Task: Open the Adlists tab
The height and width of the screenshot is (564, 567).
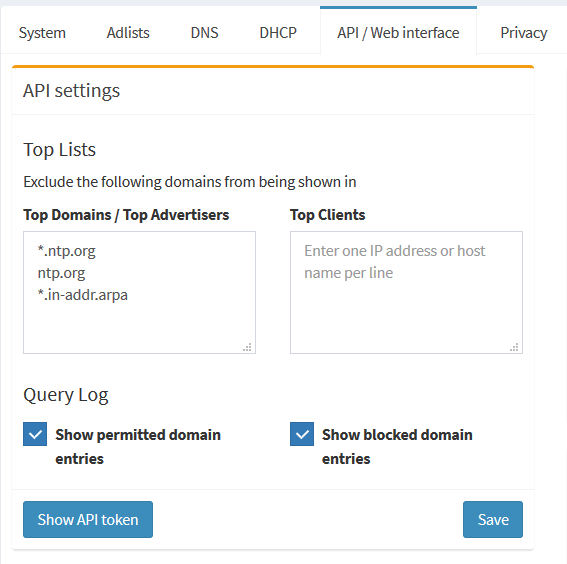Action: click(x=128, y=33)
